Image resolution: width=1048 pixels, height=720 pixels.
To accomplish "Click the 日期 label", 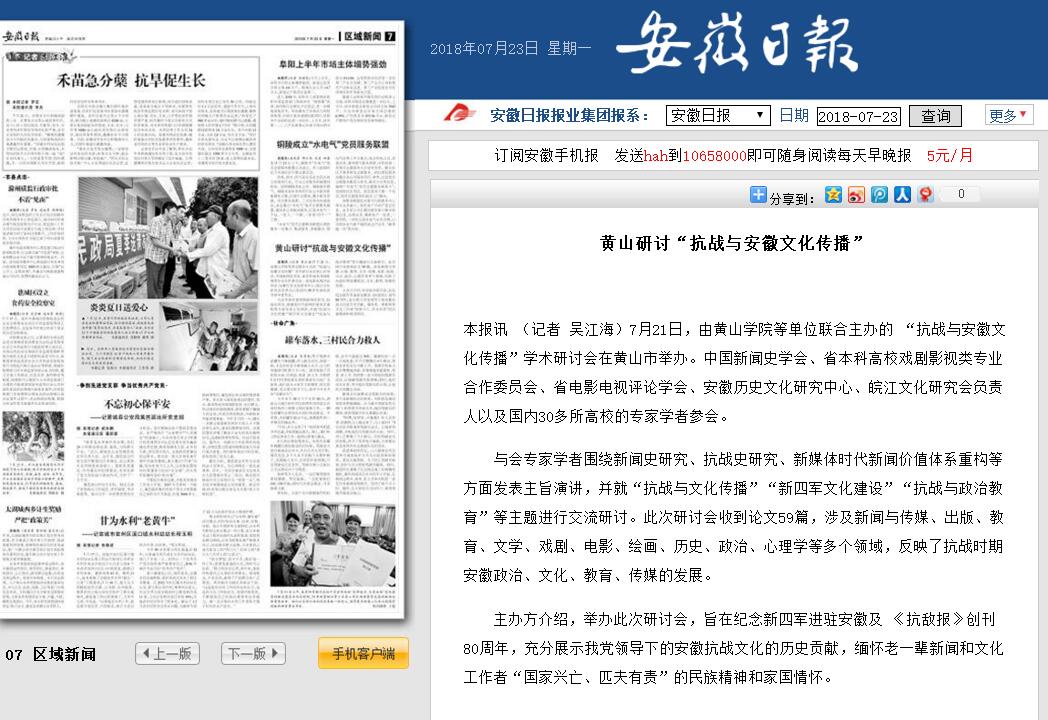I will pos(794,116).
